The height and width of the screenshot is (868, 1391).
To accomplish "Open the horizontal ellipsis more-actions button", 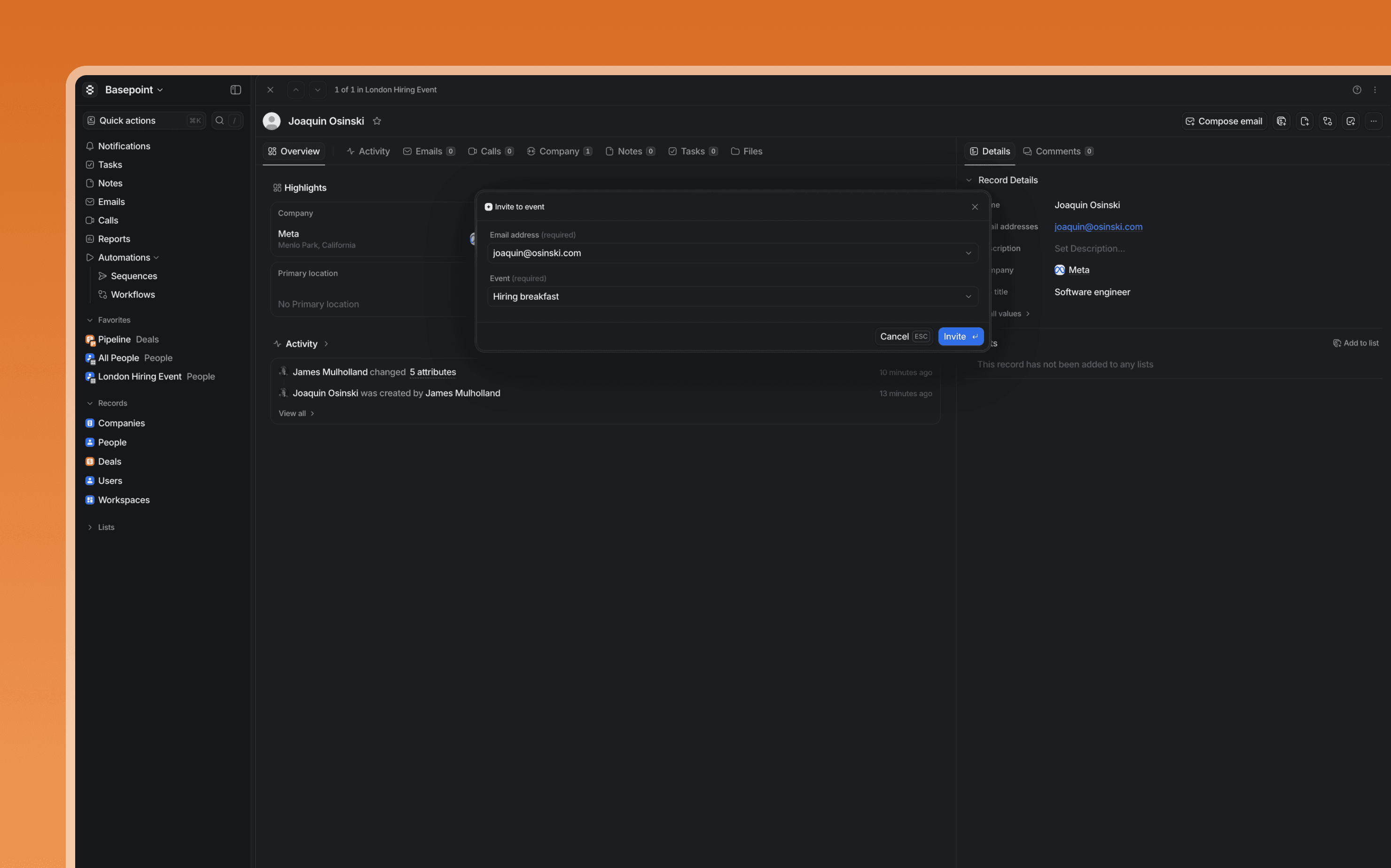I will coord(1373,121).
